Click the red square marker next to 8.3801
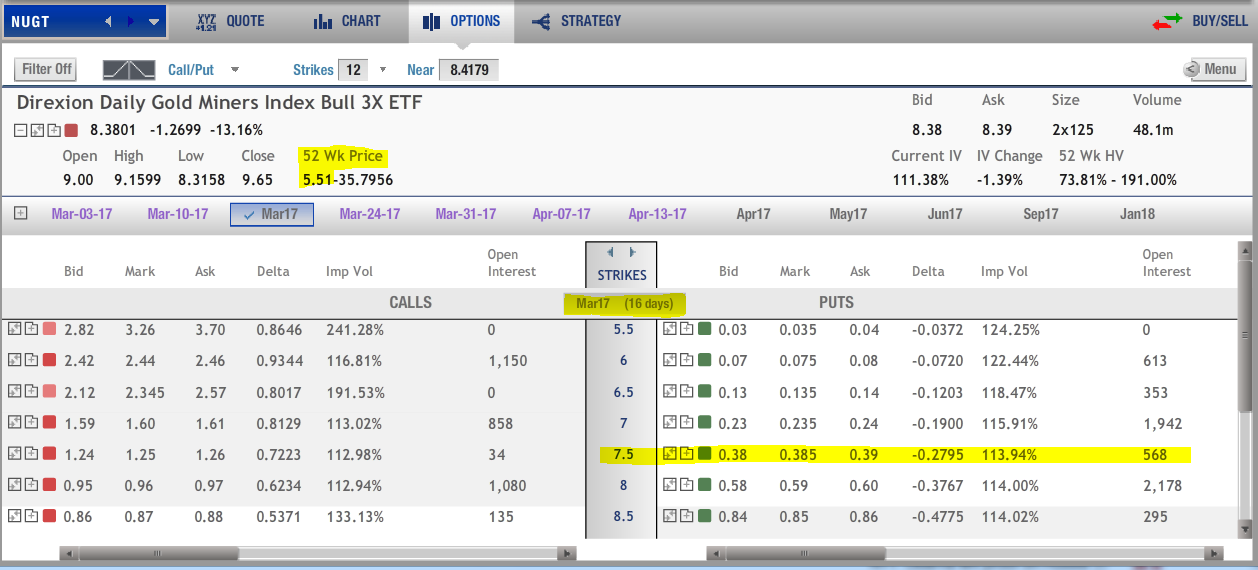Image resolution: width=1258 pixels, height=570 pixels. point(71,130)
